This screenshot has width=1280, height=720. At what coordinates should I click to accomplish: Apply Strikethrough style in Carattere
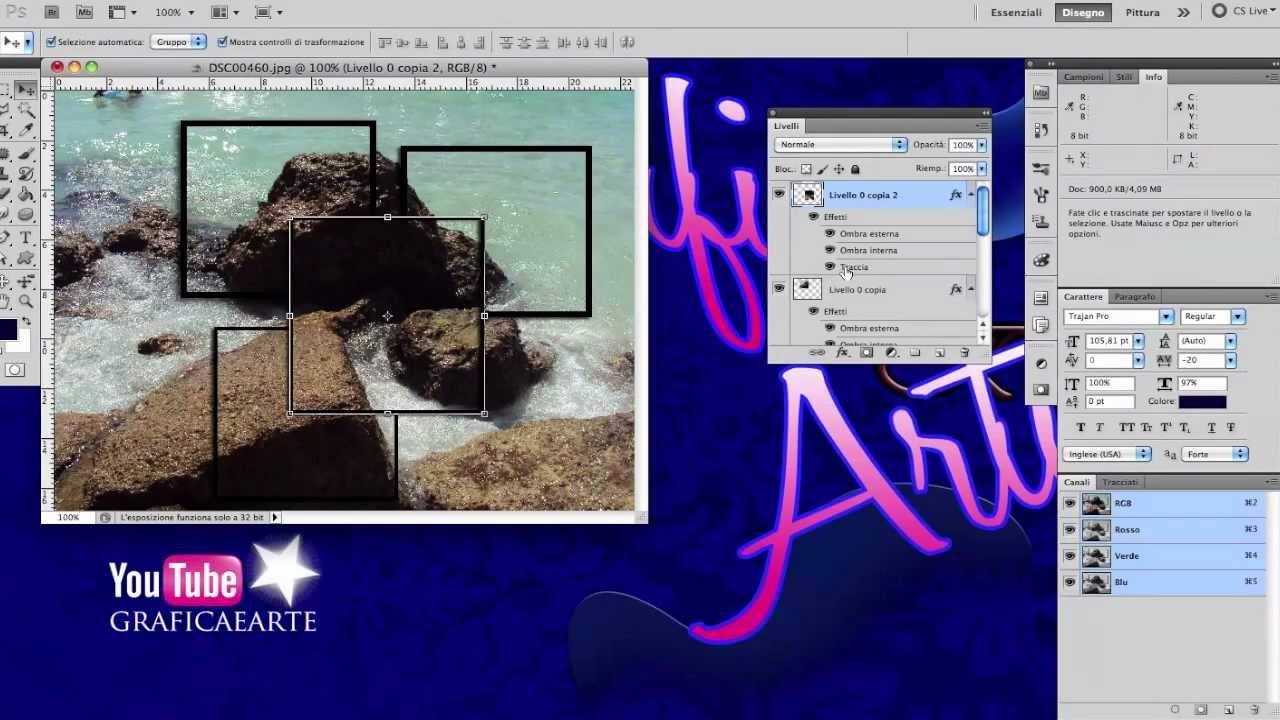(x=1231, y=427)
